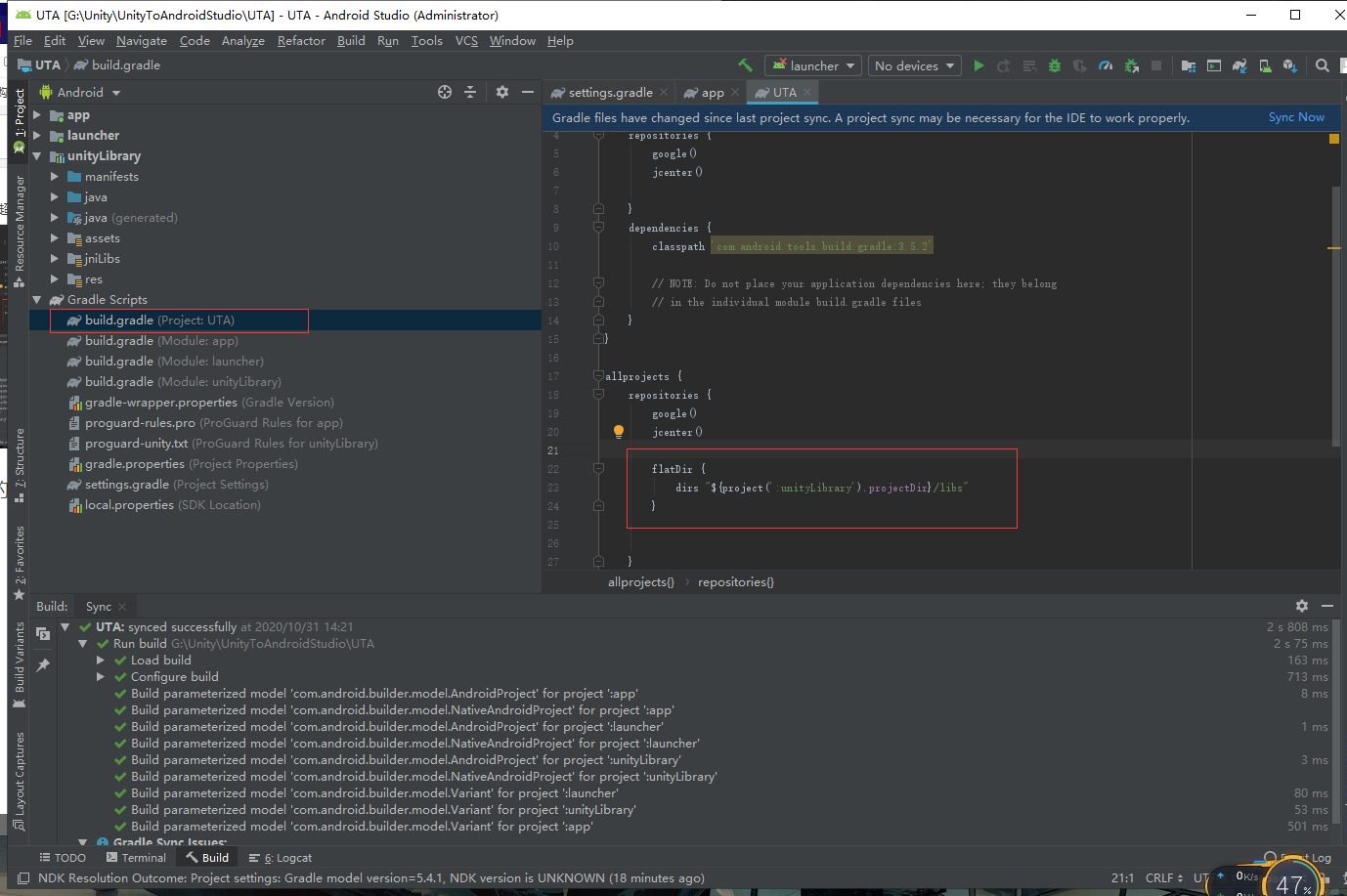Viewport: 1347px width, 896px height.
Task: Click the pin icon in Build panel
Action: (43, 665)
